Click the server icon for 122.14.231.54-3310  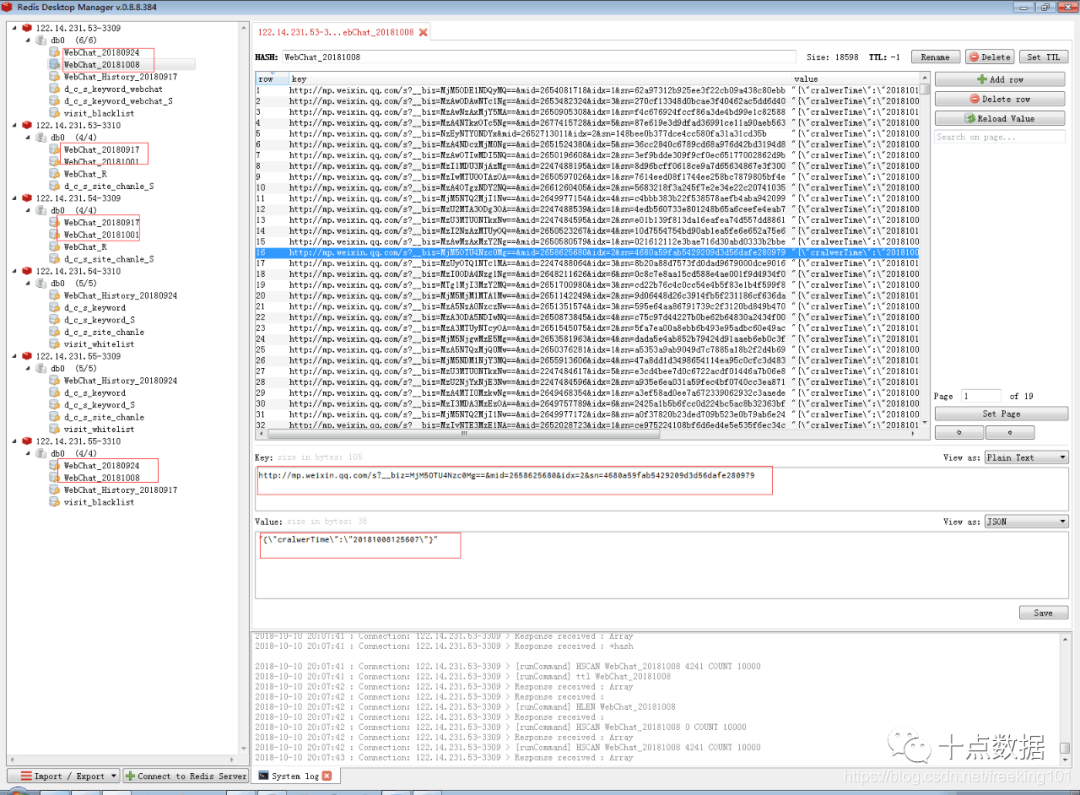pos(27,271)
